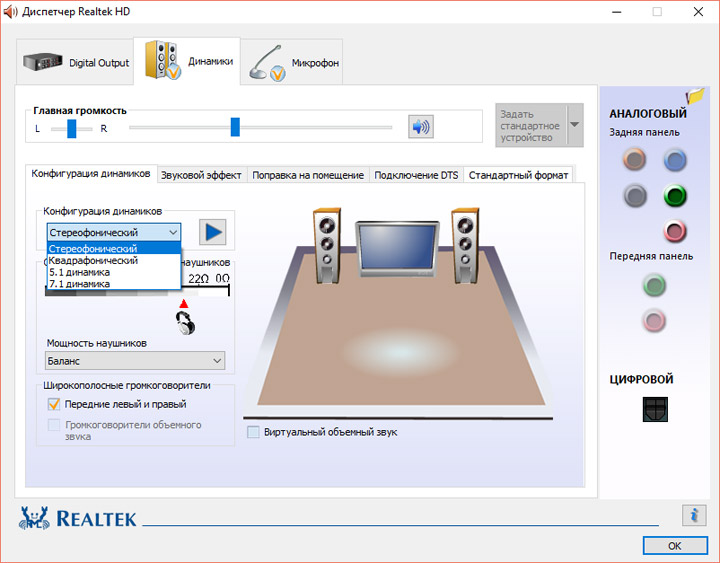Screen dimensions: 720x563
Task: Click the red impedance marker triangle
Action: pos(184,304)
